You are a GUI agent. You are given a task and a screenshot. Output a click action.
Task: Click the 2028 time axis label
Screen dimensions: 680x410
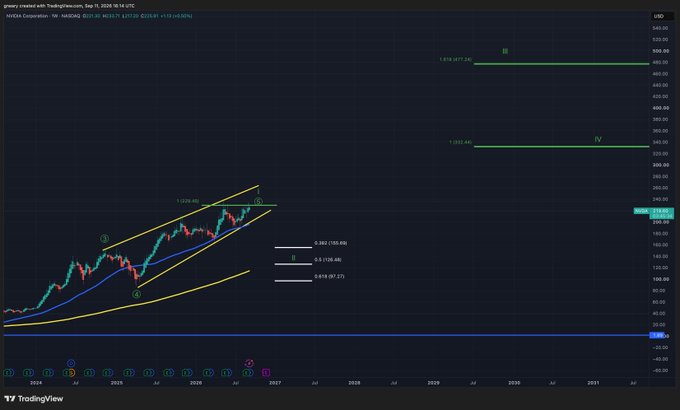pos(354,383)
